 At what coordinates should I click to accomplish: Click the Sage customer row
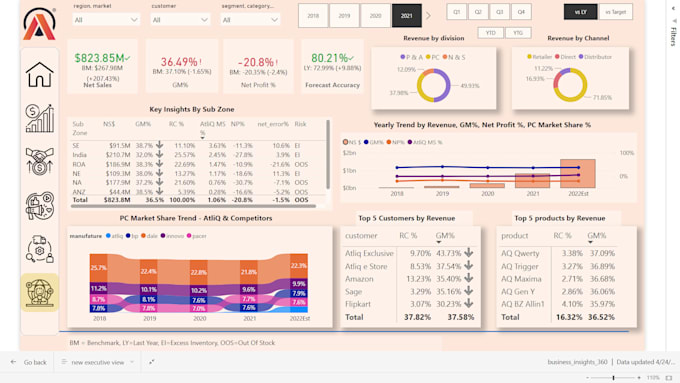pyautogui.click(x=409, y=291)
